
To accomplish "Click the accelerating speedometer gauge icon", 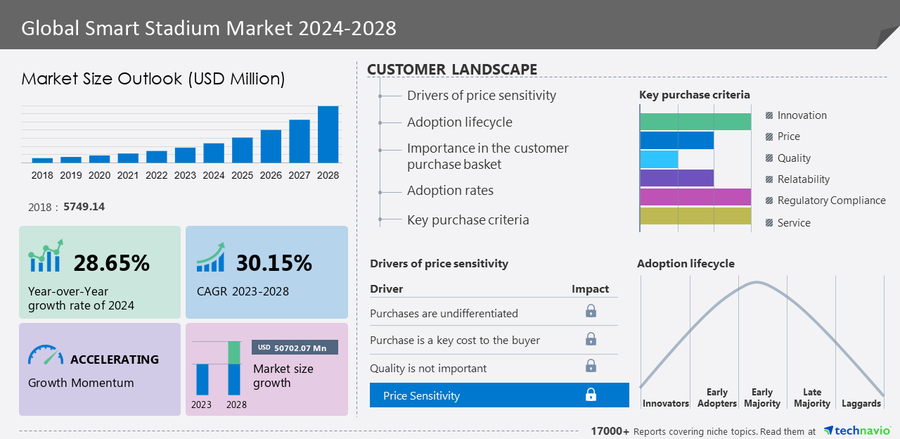I will pos(46,356).
